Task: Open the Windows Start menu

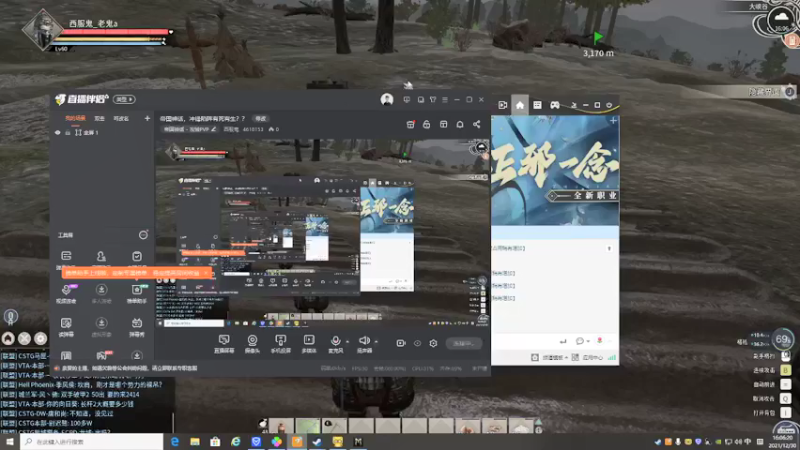Action: [10, 442]
